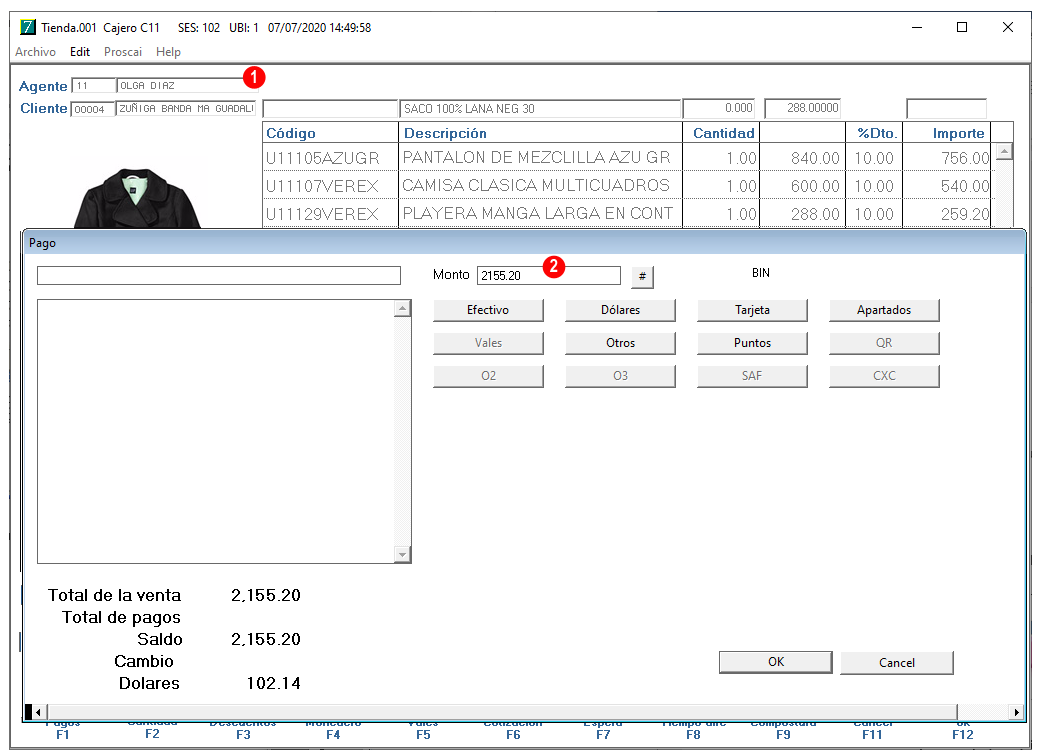The image size is (1042, 756).
Task: Click horizontal scrollbar right arrow
Action: point(1016,712)
